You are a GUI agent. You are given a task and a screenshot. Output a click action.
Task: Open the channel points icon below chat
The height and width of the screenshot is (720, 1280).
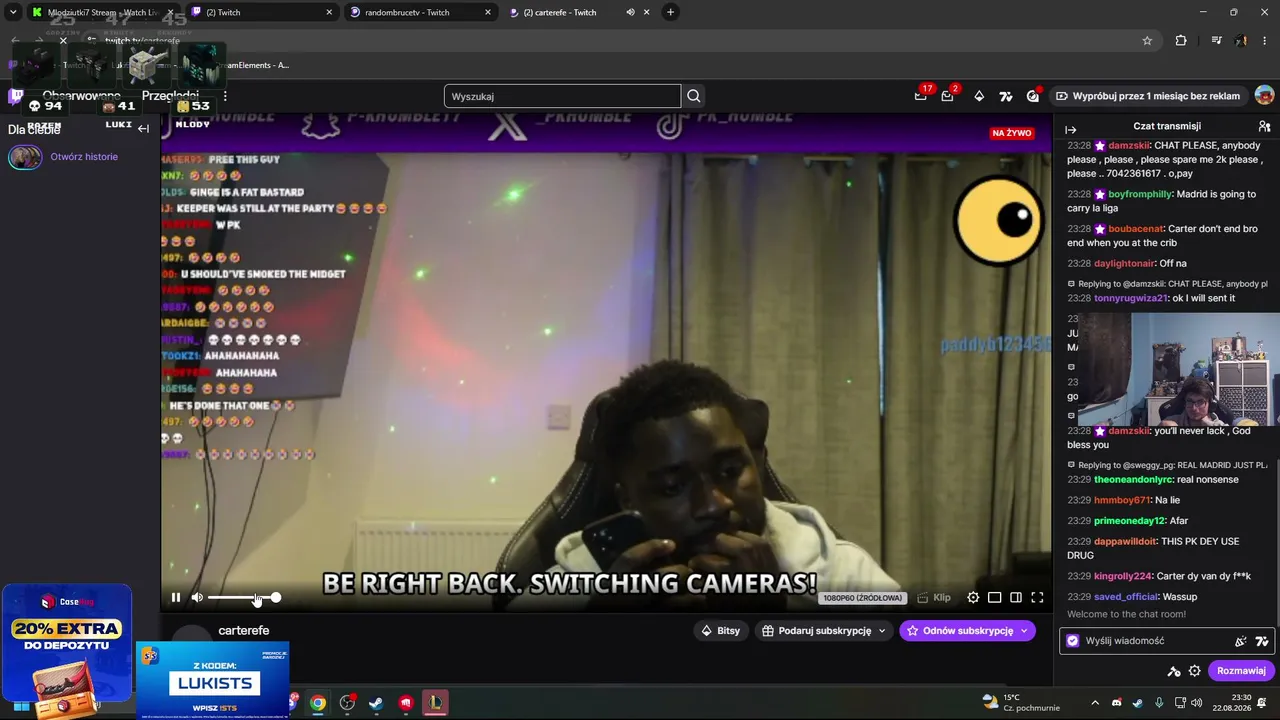(1174, 671)
